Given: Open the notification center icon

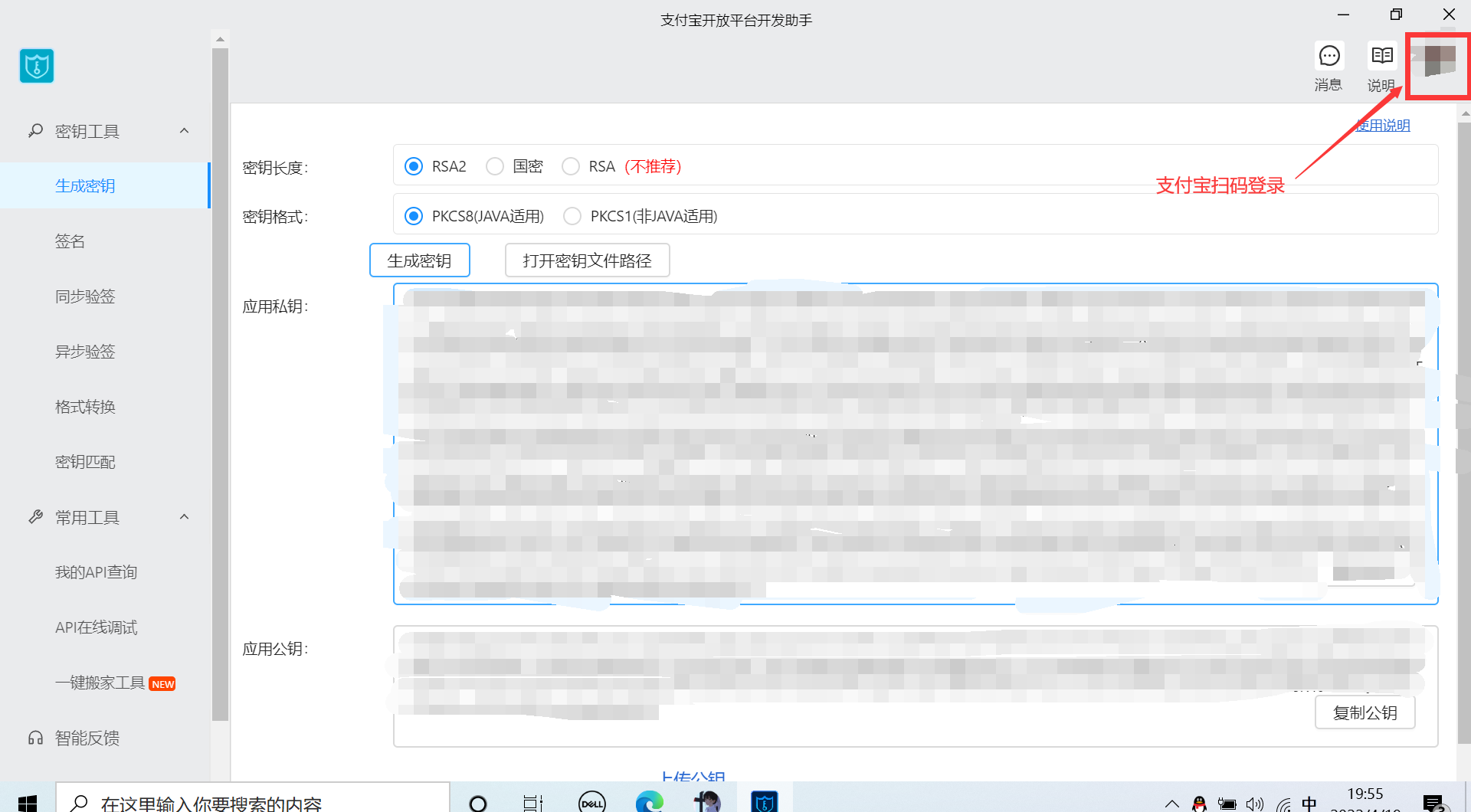Looking at the screenshot, I should tap(1433, 803).
